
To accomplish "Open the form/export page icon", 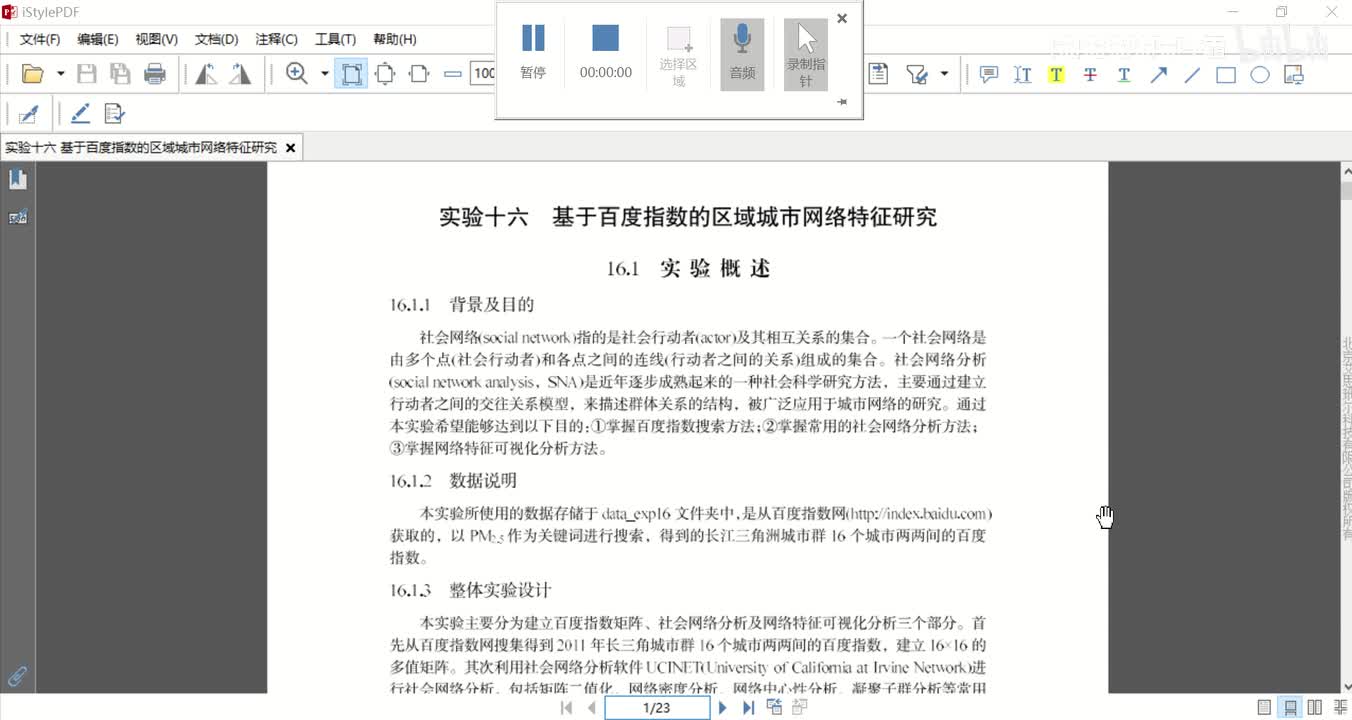I will coord(878,74).
